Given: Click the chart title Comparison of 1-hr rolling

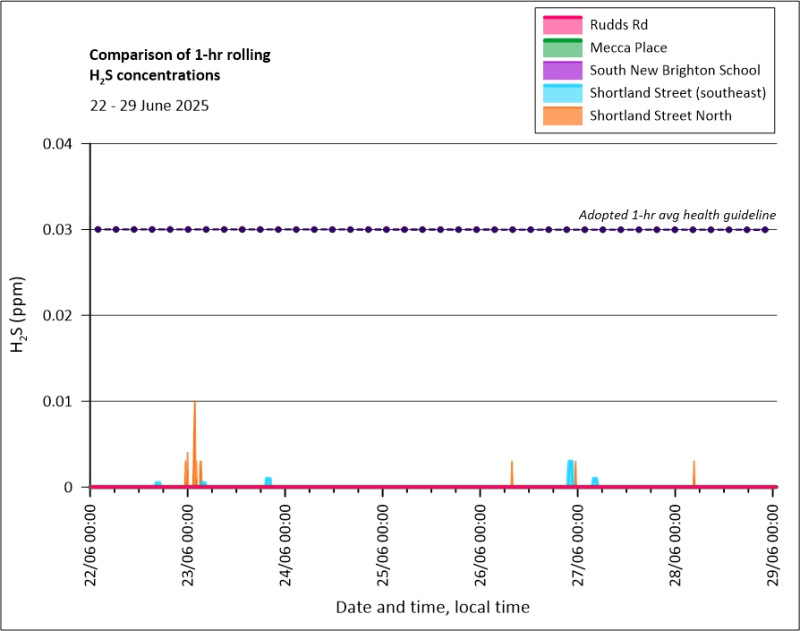Looking at the screenshot, I should click(x=180, y=55).
